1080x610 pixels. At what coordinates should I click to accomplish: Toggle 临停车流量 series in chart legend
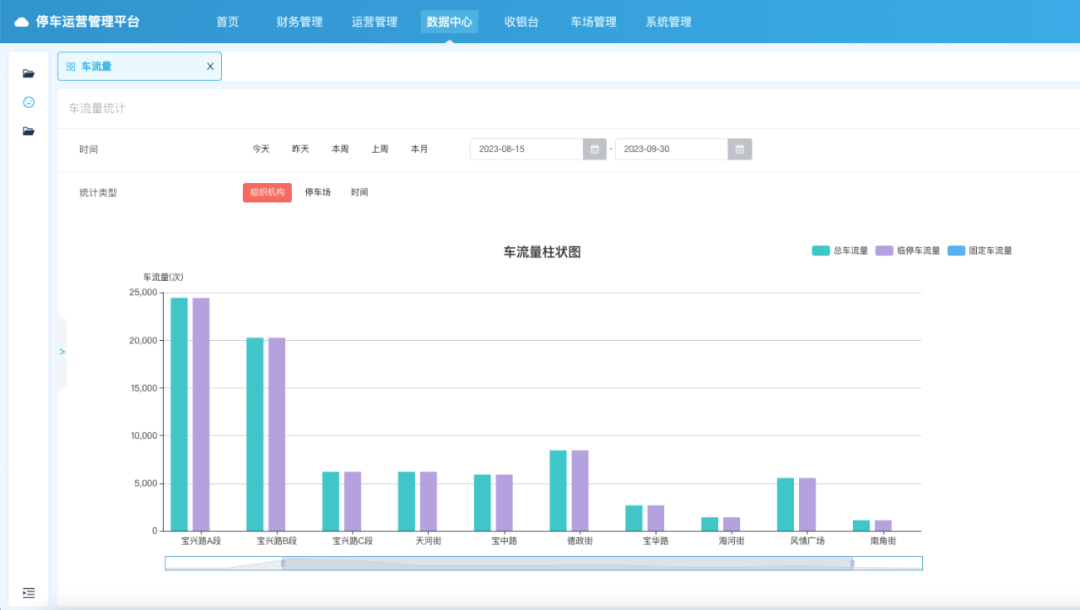pyautogui.click(x=908, y=251)
